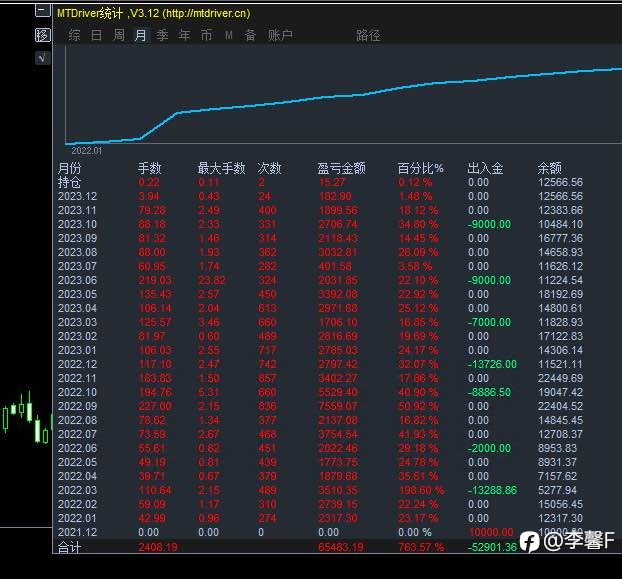This screenshot has width=622, height=579.
Task: Click balance value 10484.10
Action: pyautogui.click(x=561, y=224)
